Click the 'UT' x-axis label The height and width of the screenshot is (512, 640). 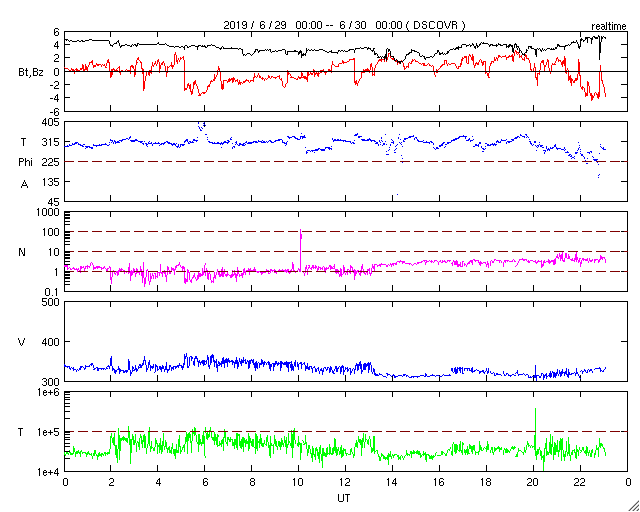[x=343, y=498]
